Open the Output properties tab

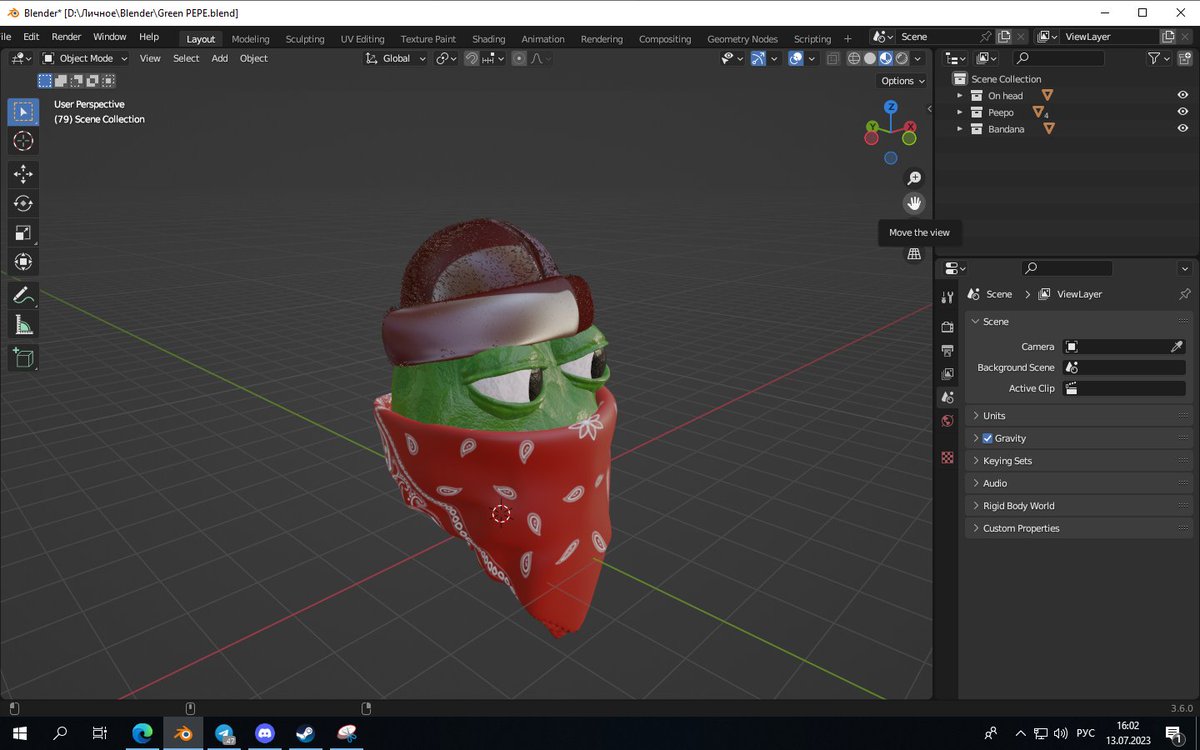(x=948, y=351)
